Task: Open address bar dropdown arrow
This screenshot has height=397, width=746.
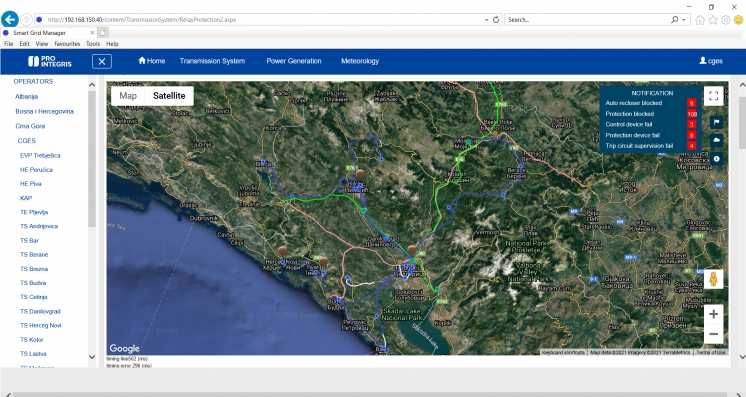Action: [486, 20]
